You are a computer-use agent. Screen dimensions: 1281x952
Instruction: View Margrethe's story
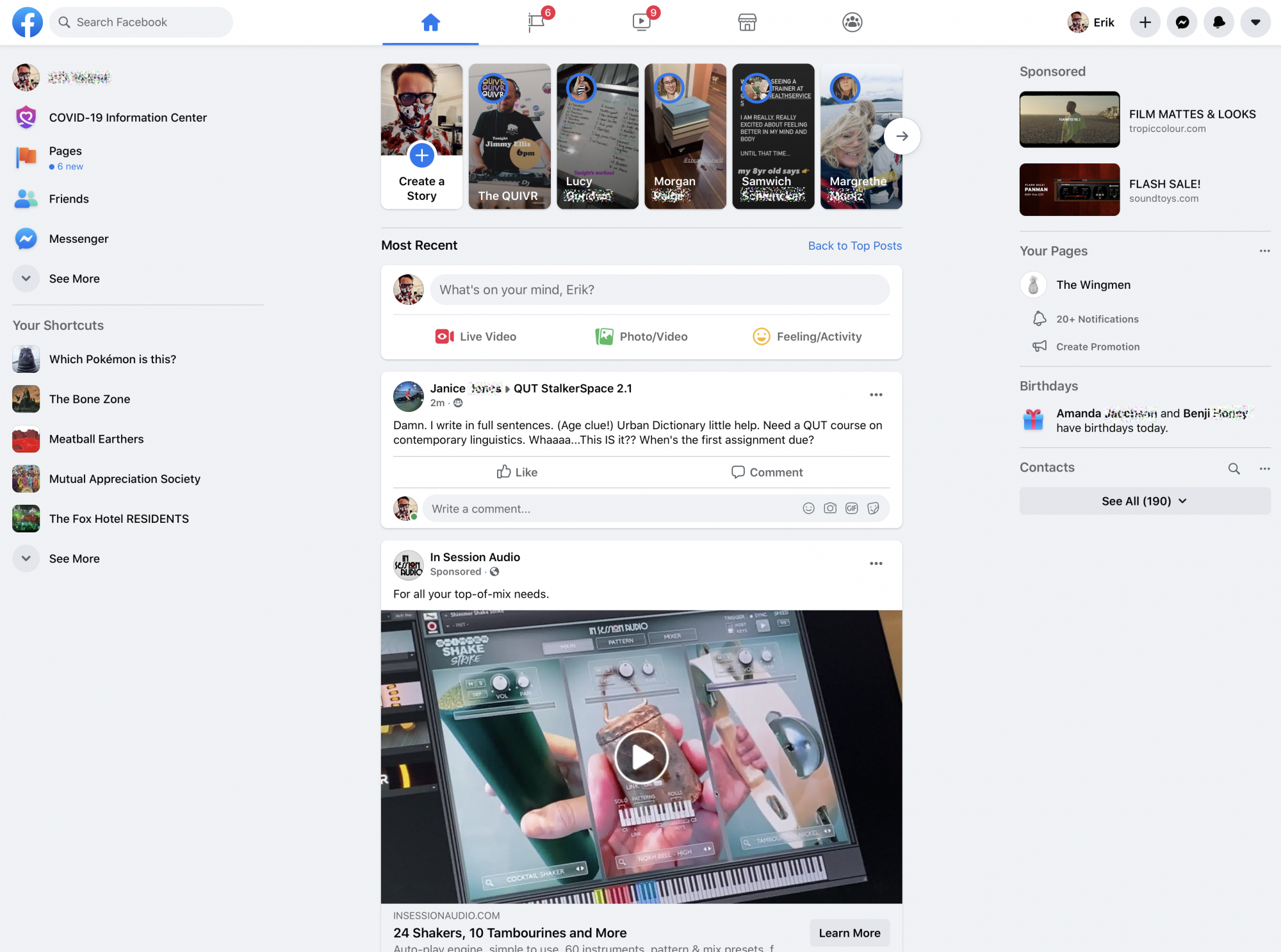861,136
